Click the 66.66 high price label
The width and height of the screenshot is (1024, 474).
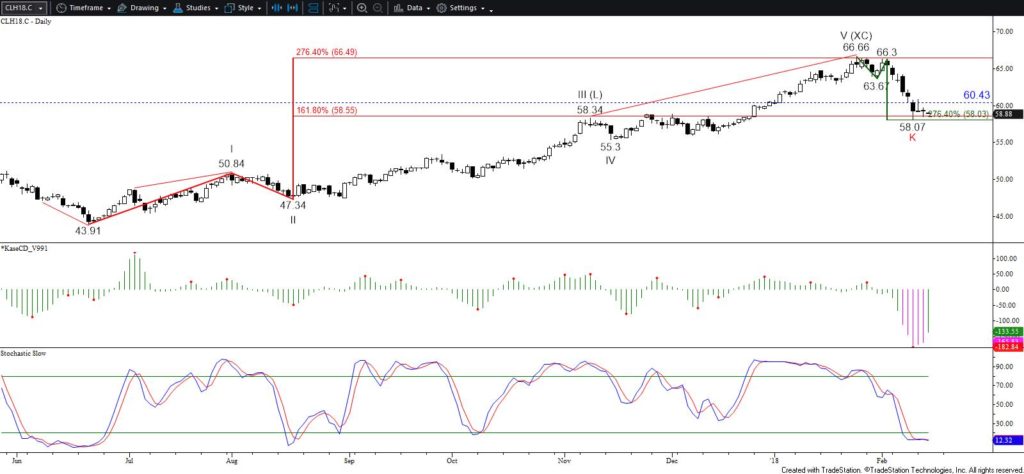(856, 47)
